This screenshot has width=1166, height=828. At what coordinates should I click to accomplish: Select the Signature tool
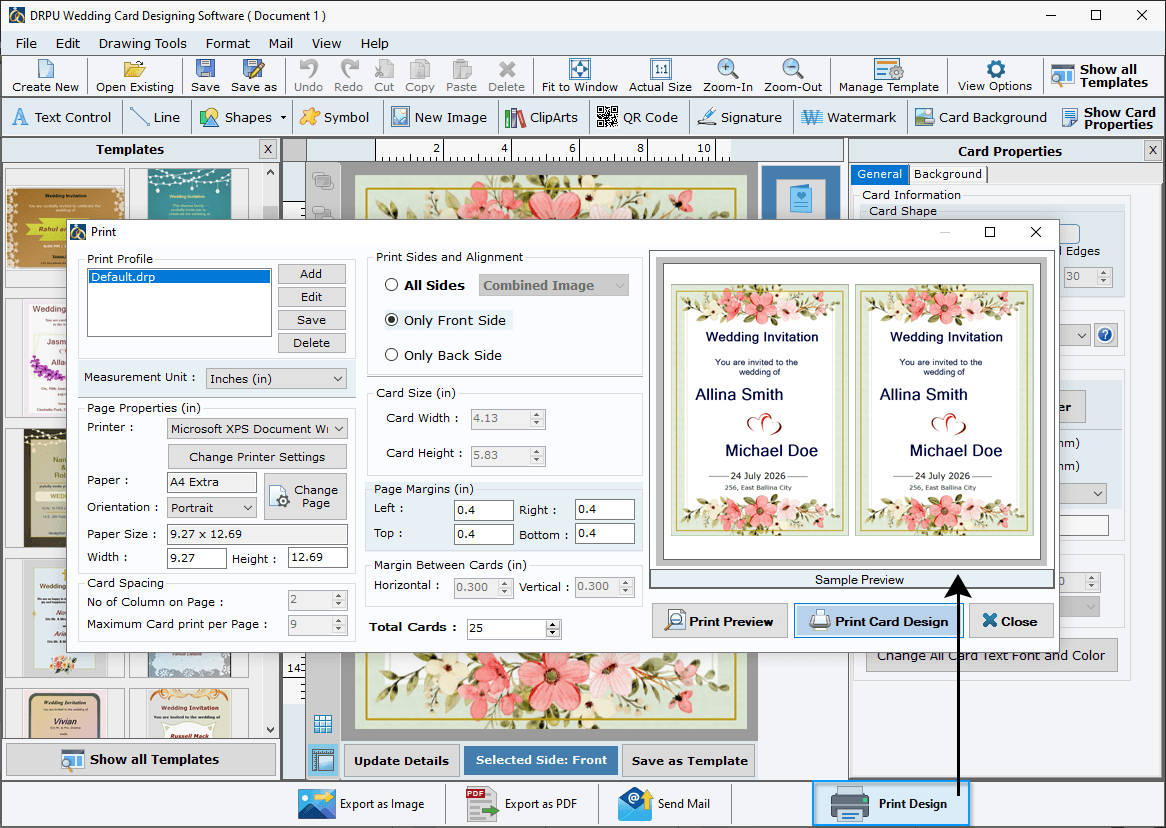(x=740, y=117)
